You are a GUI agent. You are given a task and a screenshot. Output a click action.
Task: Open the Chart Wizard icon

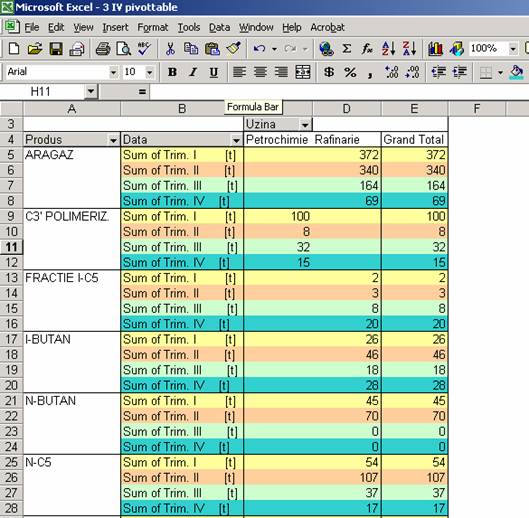(x=436, y=49)
